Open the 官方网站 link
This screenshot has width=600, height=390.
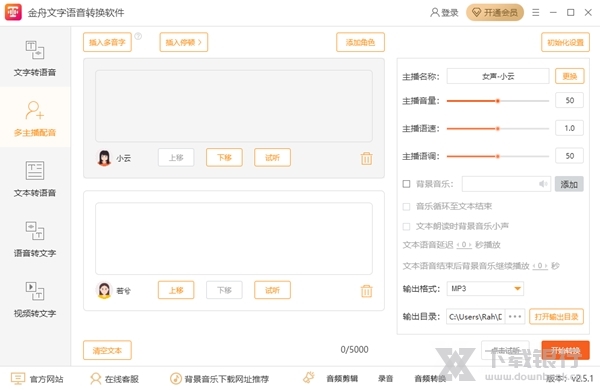pyautogui.click(x=46, y=379)
